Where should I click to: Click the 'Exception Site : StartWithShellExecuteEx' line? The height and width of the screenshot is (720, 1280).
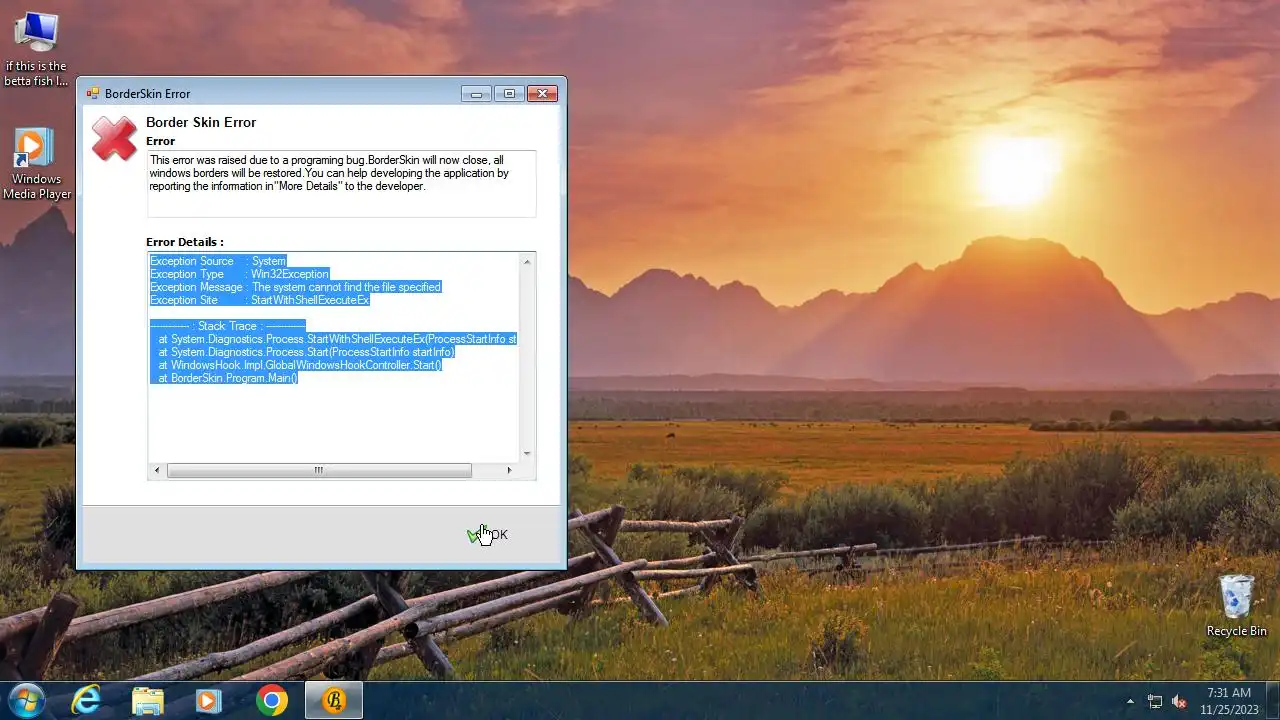[259, 300]
